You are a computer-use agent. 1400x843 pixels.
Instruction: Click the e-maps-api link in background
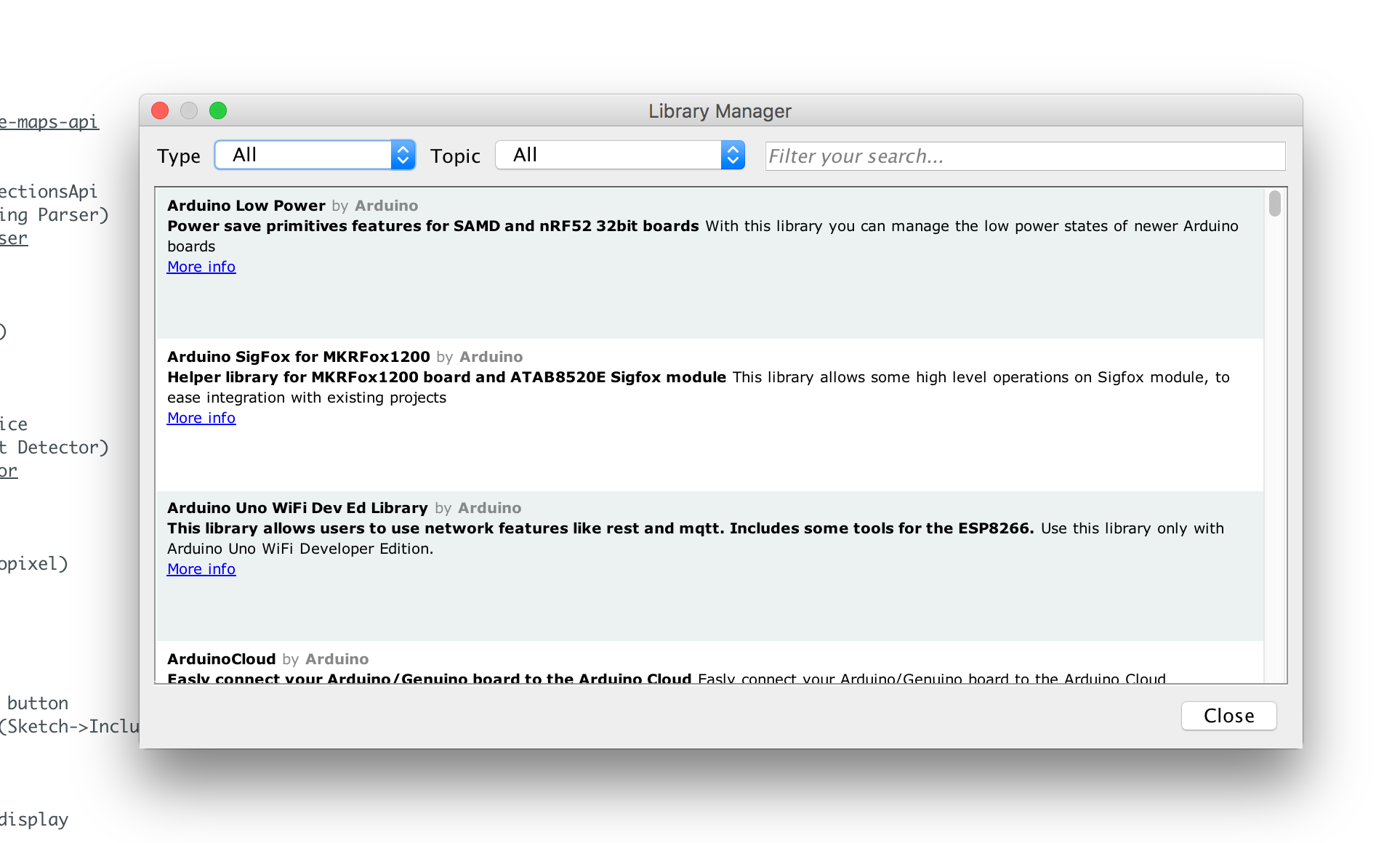(x=48, y=122)
